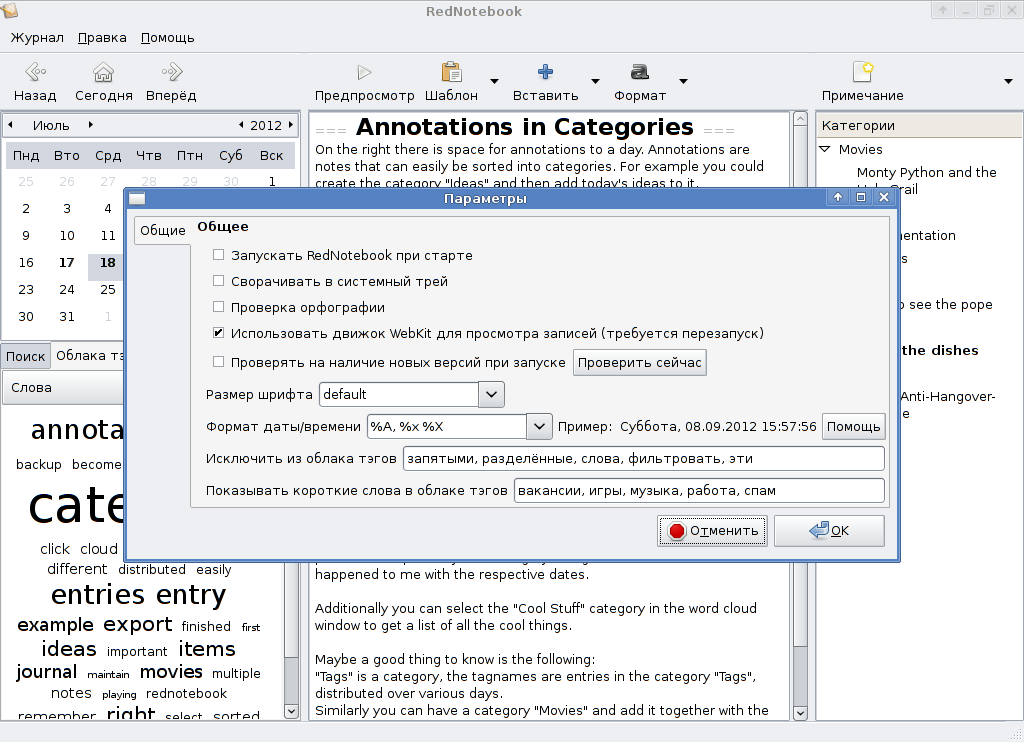This screenshot has height=742, width=1024.
Task: Click the Вперёд (Forward) arrow icon
Action: coord(171,72)
